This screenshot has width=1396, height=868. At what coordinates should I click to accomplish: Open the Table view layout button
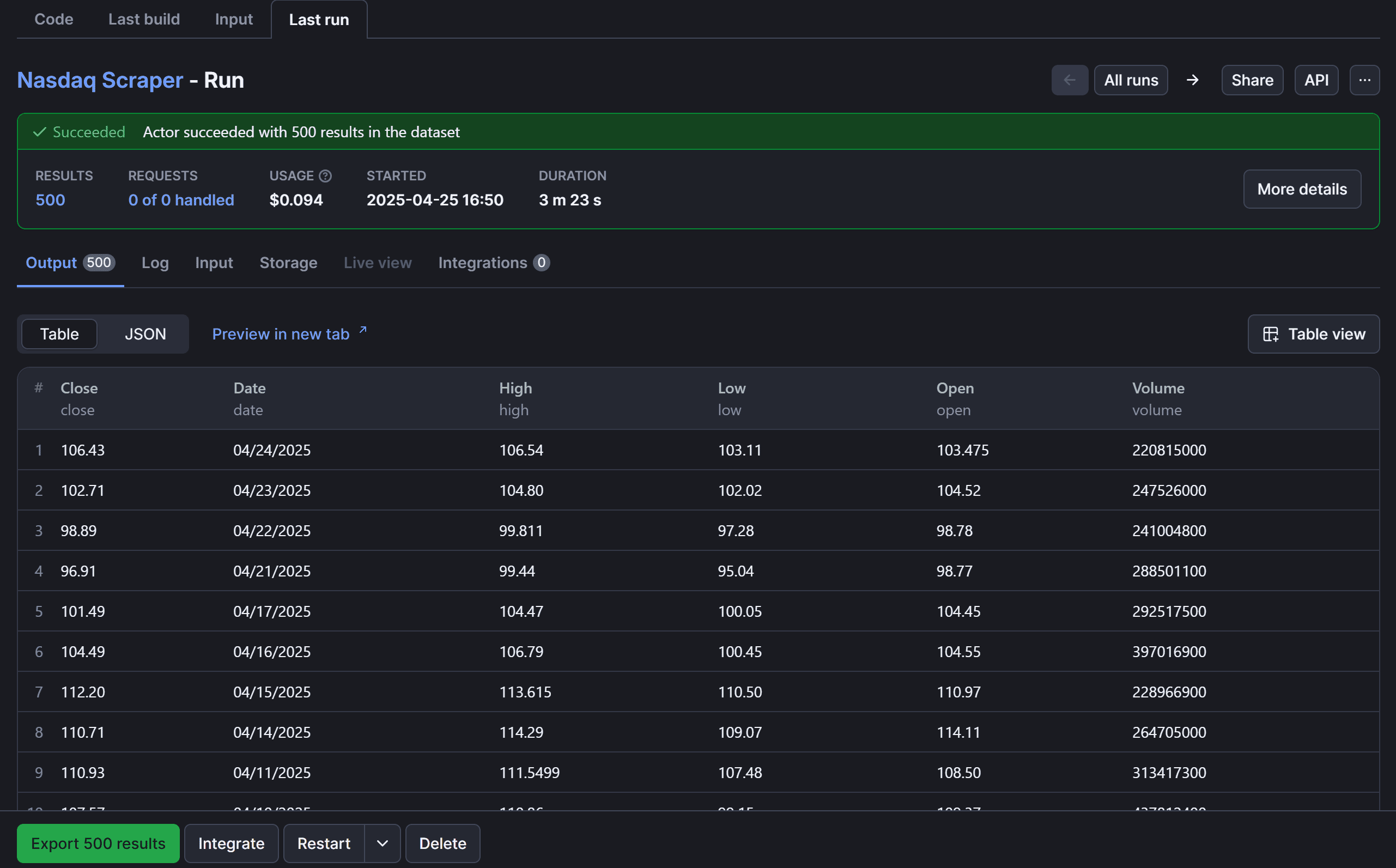click(x=1313, y=334)
